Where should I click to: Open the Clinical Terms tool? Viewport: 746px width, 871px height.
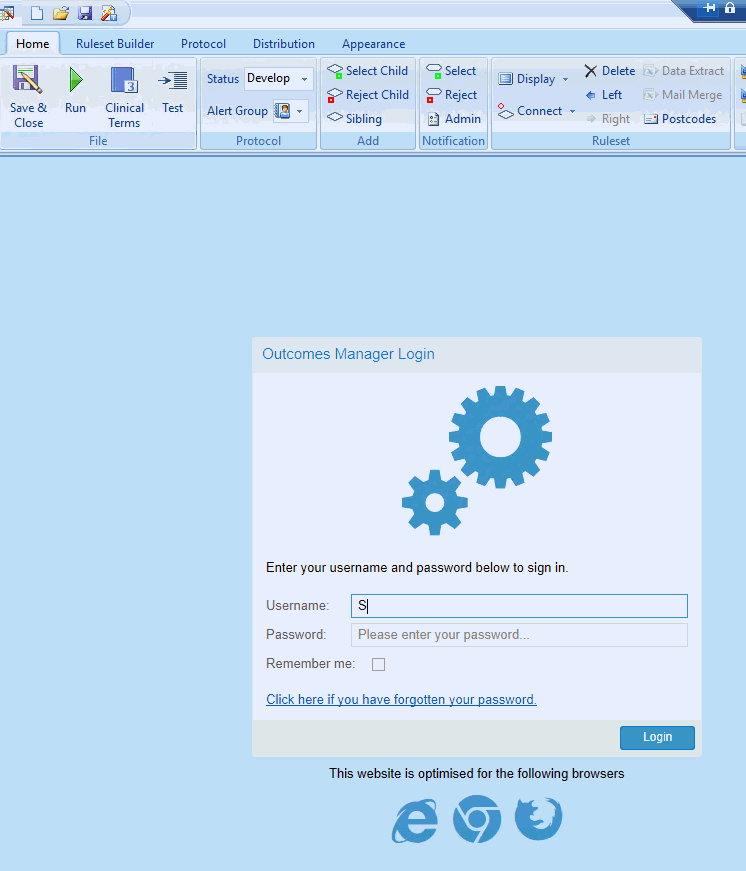tap(124, 82)
